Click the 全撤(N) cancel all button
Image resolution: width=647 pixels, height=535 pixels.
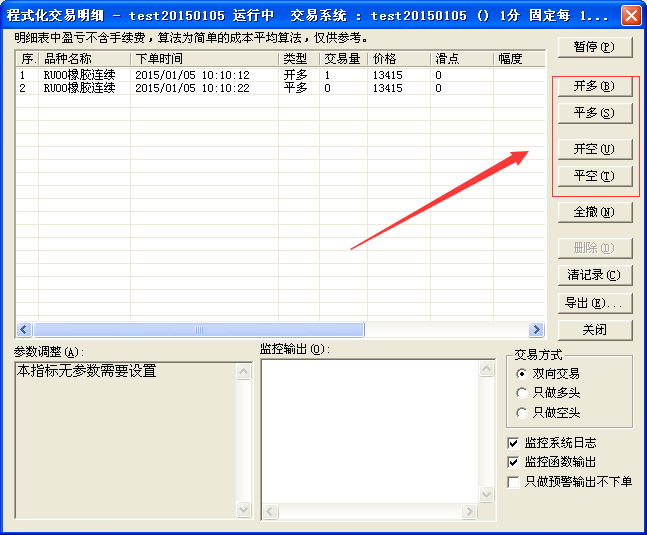coord(595,212)
